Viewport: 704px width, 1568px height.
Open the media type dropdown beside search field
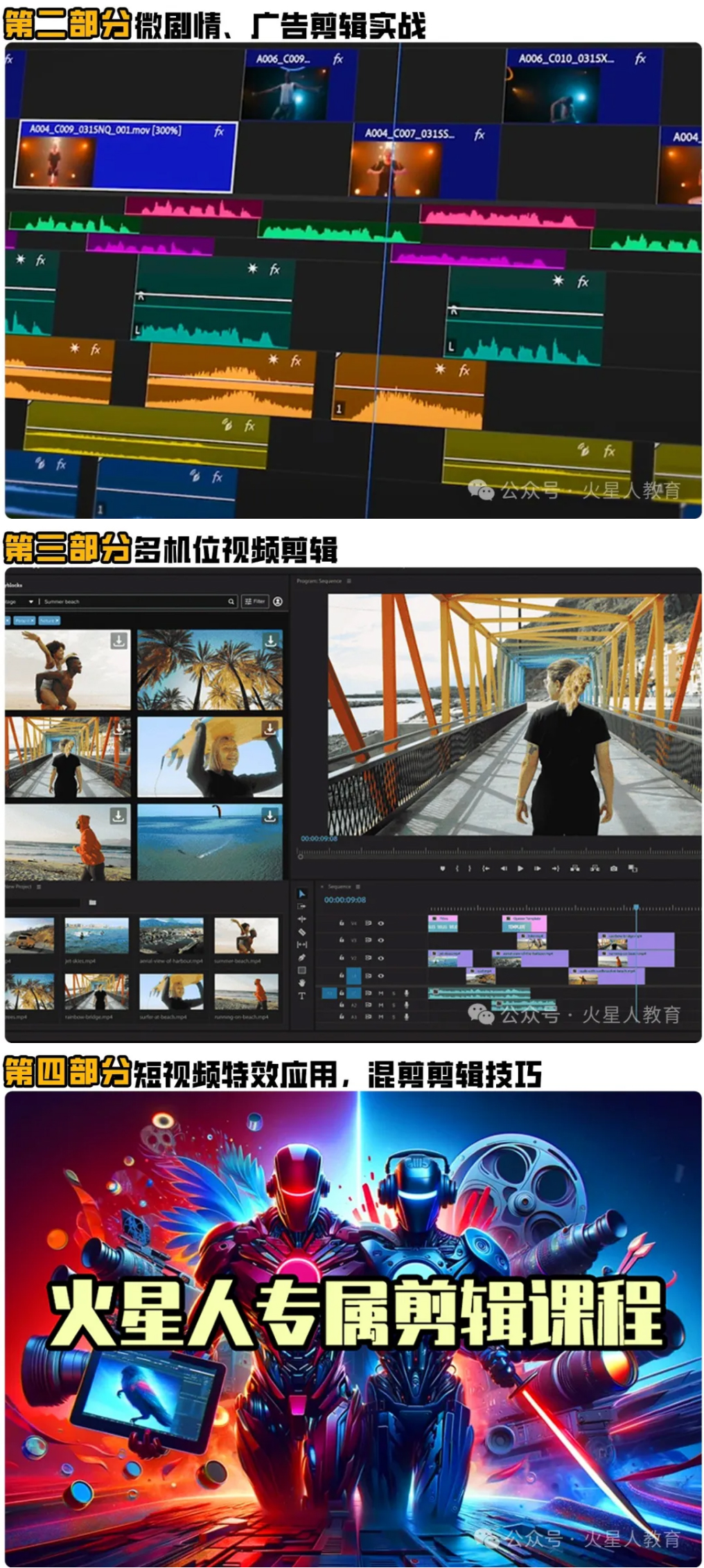point(31,601)
